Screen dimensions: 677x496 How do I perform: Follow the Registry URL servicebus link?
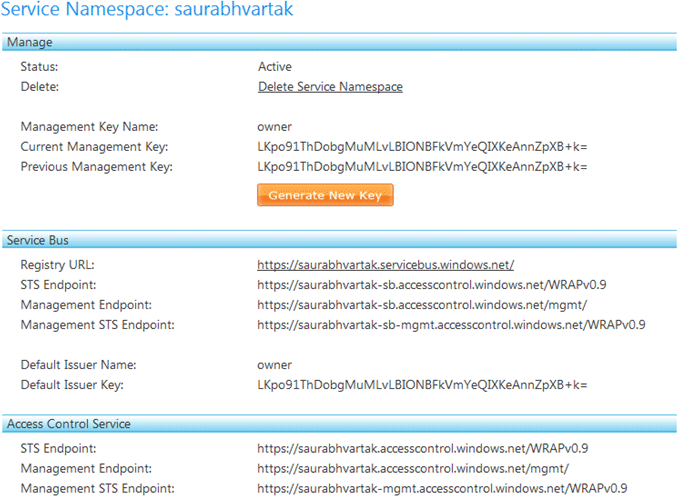[x=386, y=265]
